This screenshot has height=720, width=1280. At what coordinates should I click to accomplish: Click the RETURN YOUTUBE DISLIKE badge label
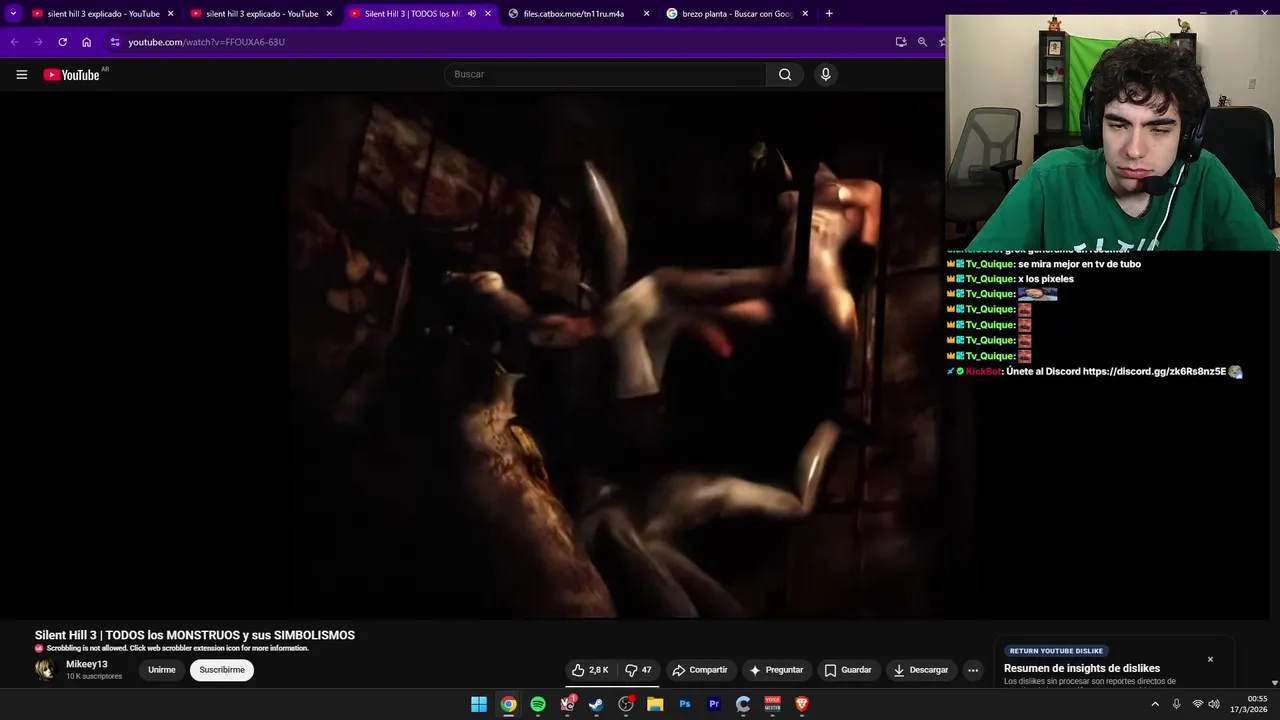[1056, 651]
